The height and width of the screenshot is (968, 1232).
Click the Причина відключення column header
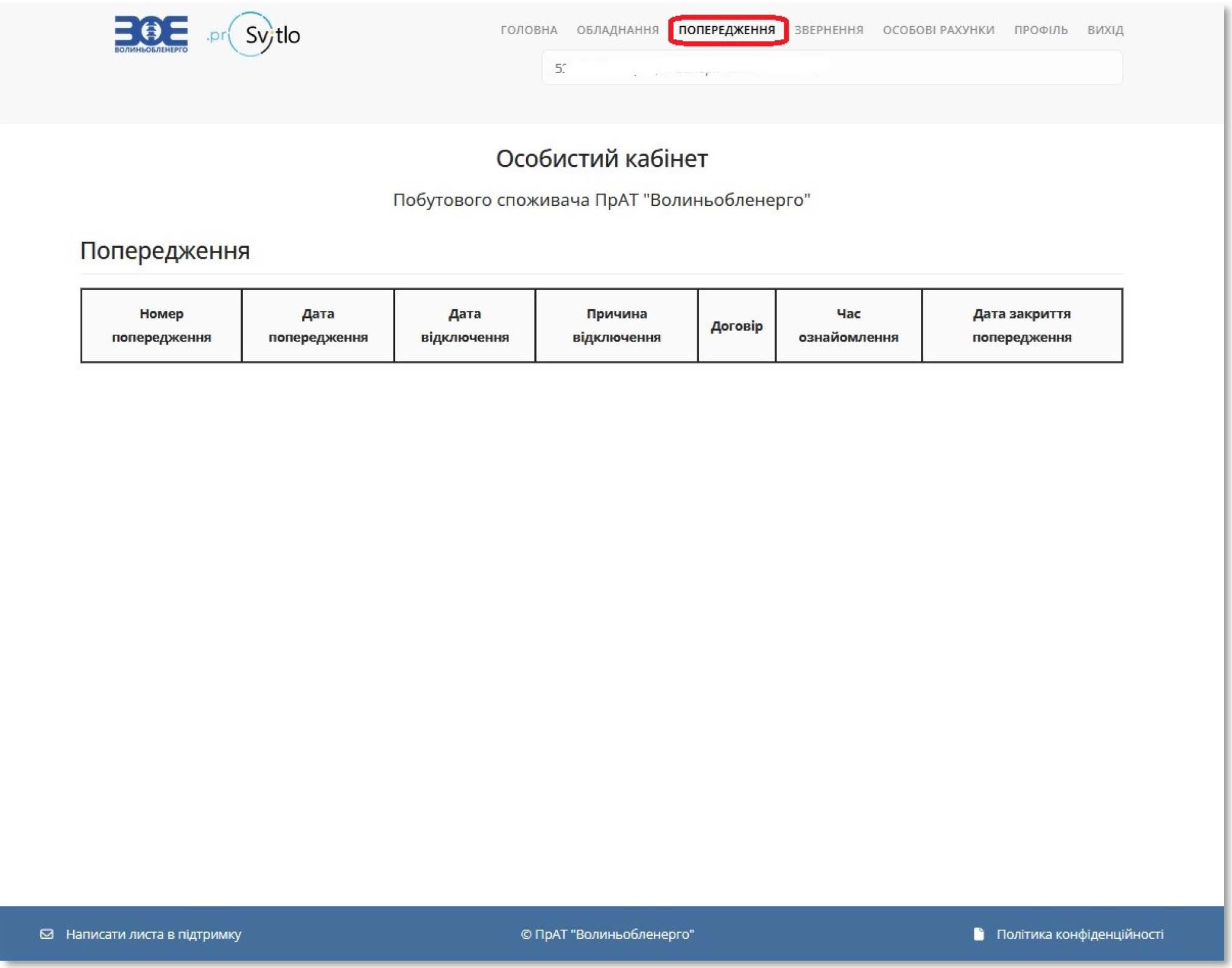tap(616, 326)
